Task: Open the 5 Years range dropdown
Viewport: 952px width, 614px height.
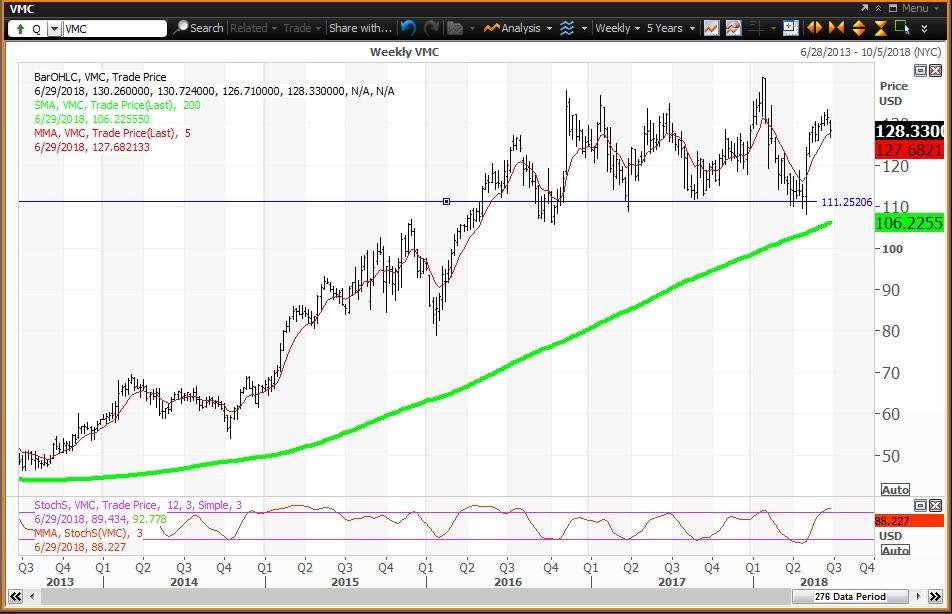Action: tap(667, 28)
